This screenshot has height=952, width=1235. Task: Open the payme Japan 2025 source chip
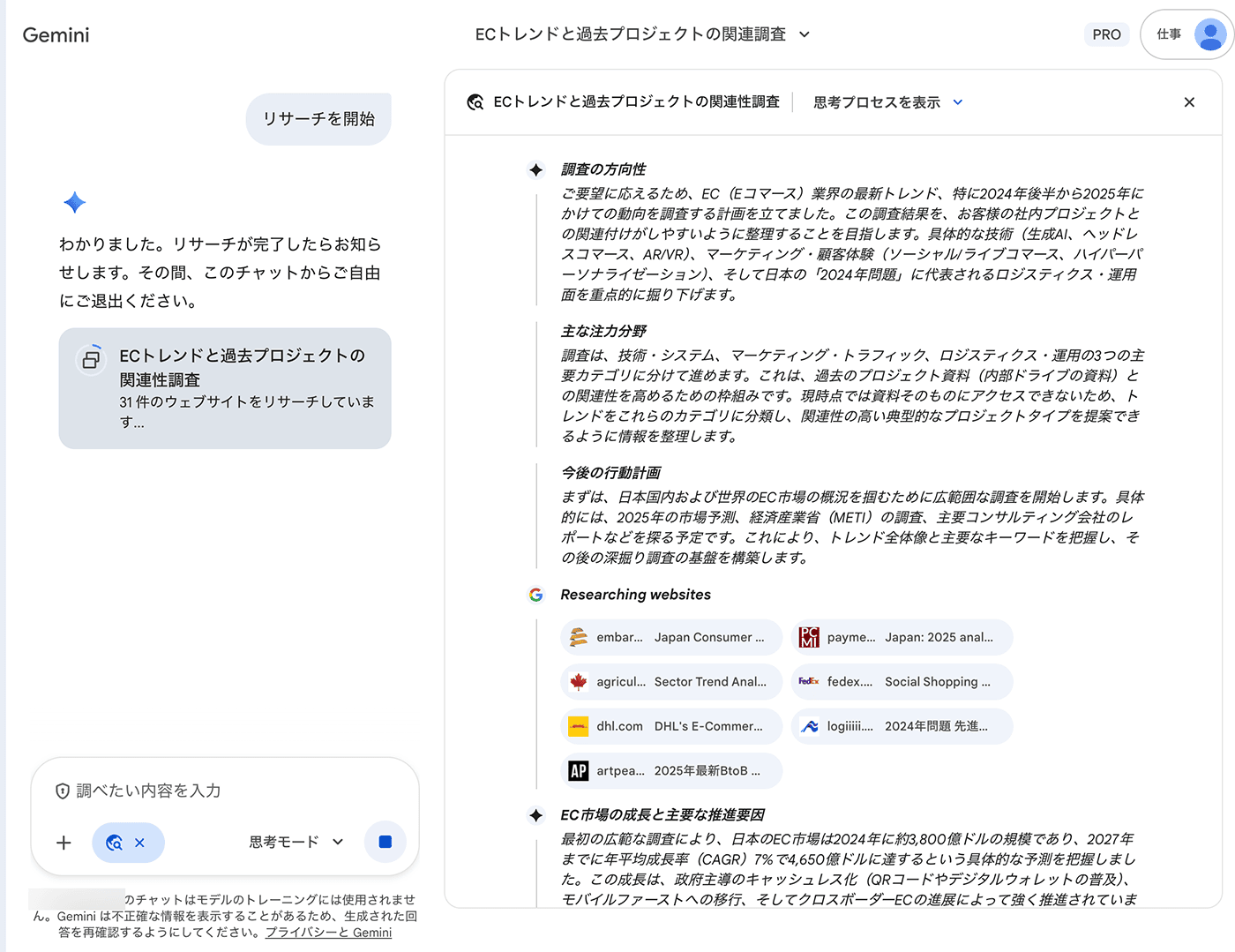pyautogui.click(x=901, y=637)
